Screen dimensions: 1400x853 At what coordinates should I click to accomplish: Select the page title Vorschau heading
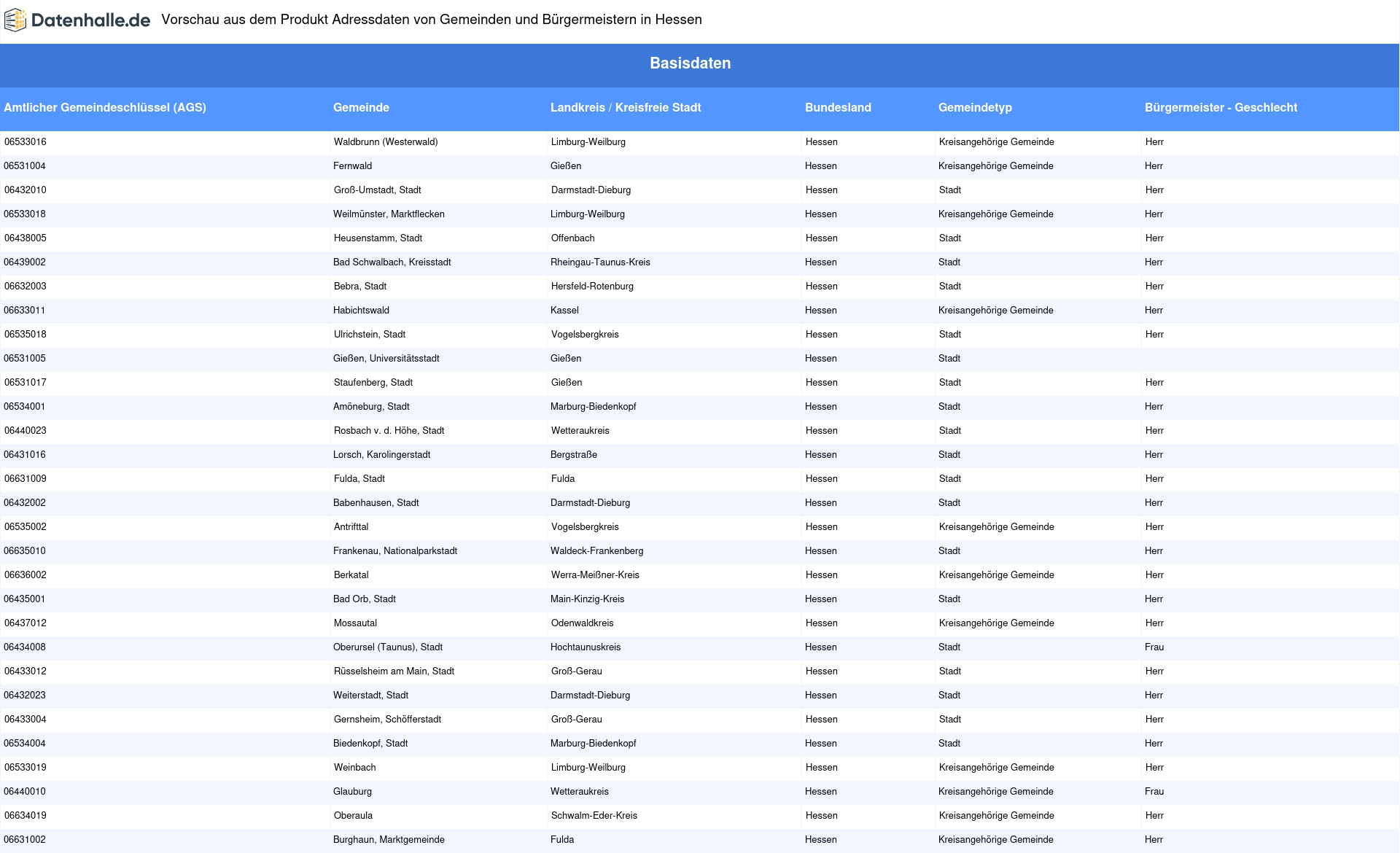click(x=432, y=20)
